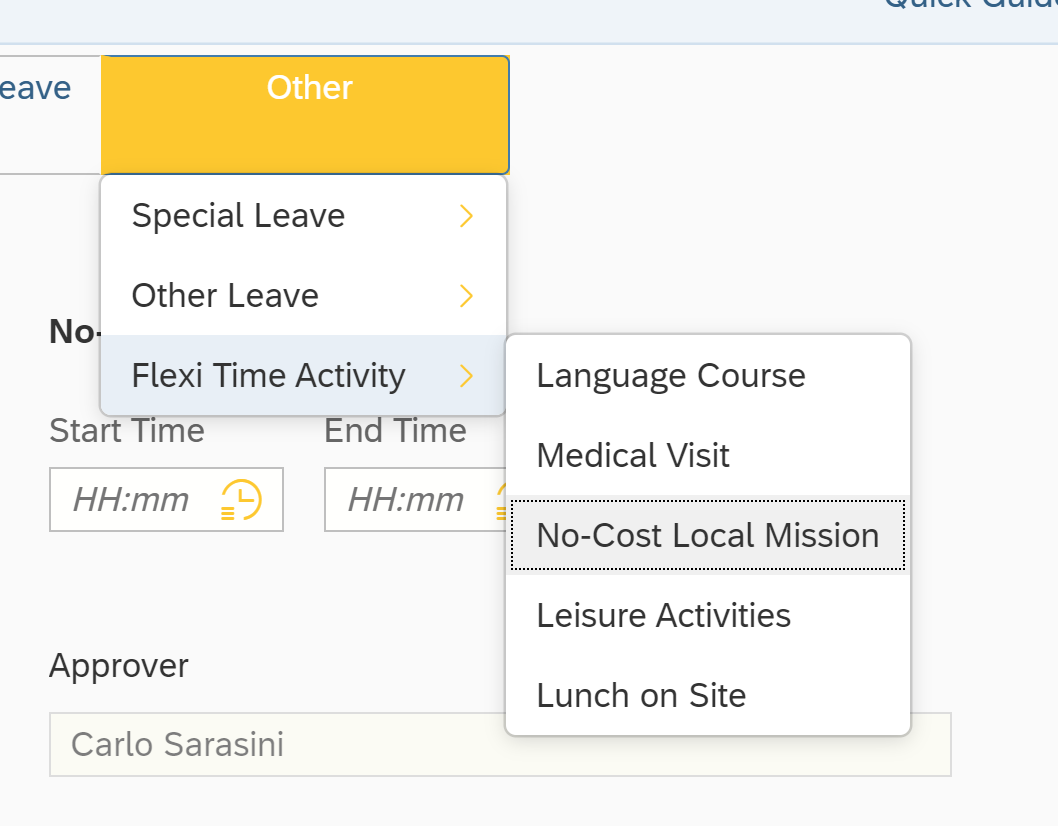
Task: Select Language Course from the submenu
Action: 670,376
